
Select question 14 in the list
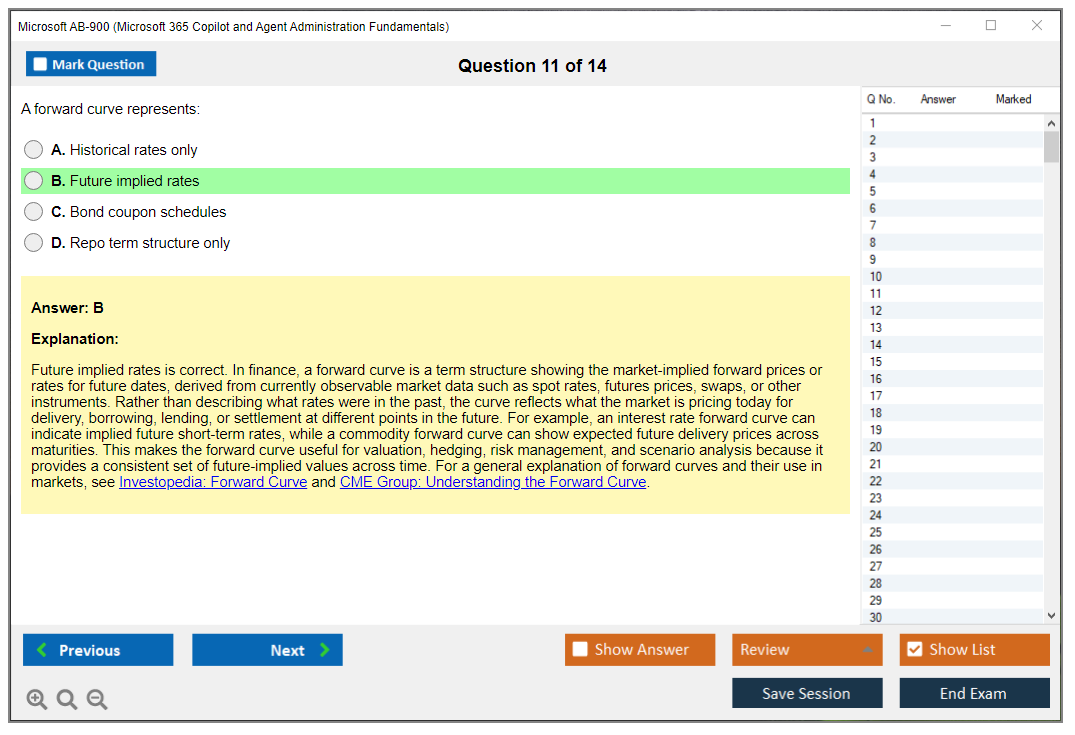(953, 345)
